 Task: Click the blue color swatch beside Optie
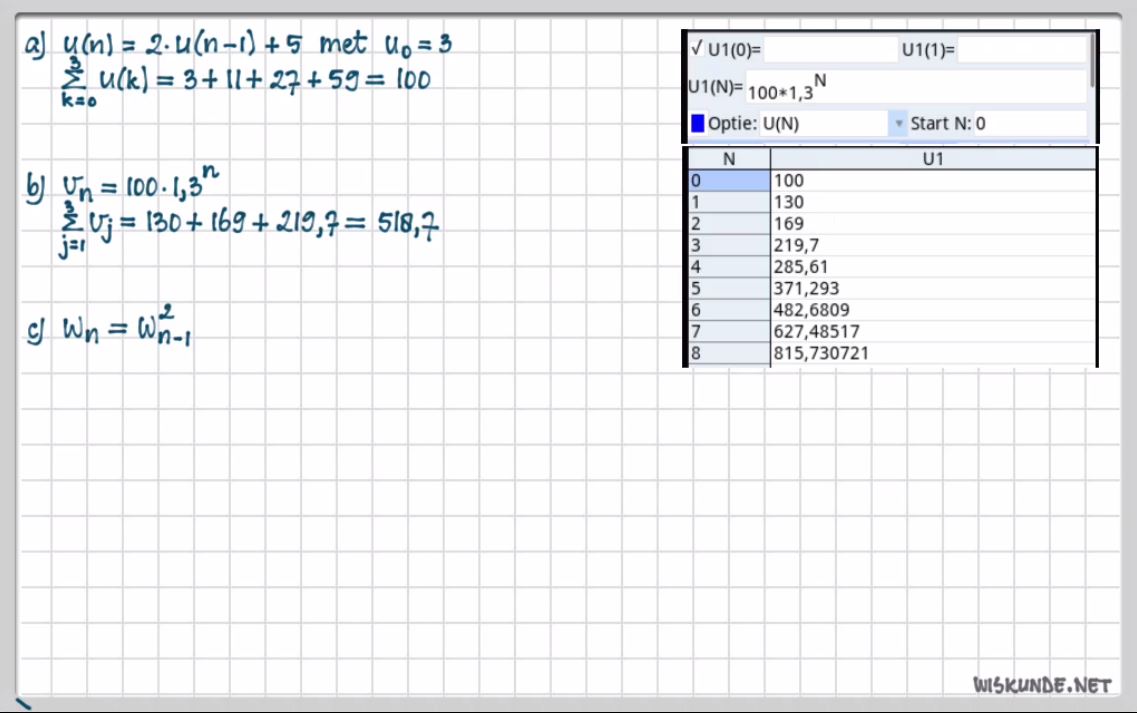click(698, 123)
